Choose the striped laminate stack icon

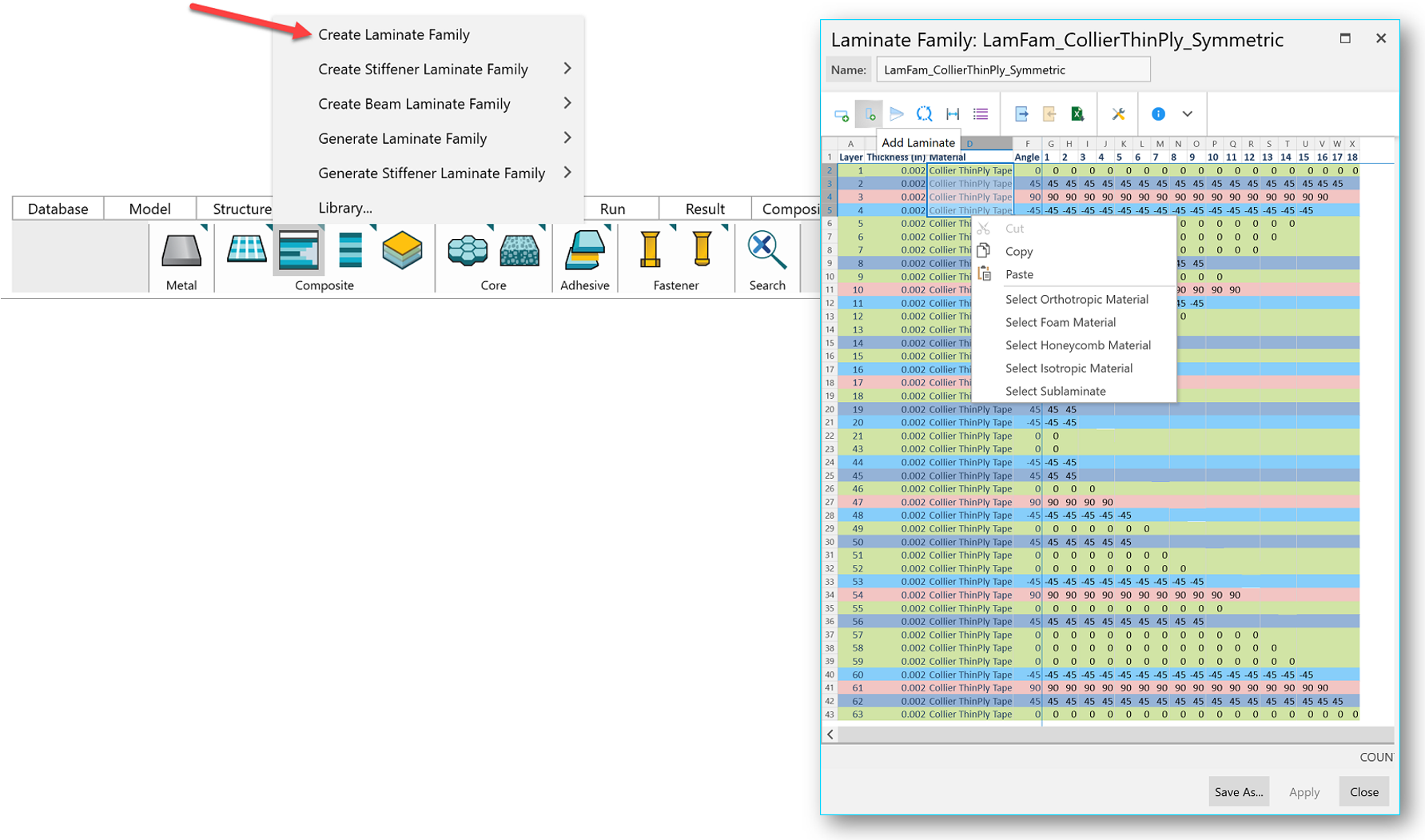tap(350, 249)
